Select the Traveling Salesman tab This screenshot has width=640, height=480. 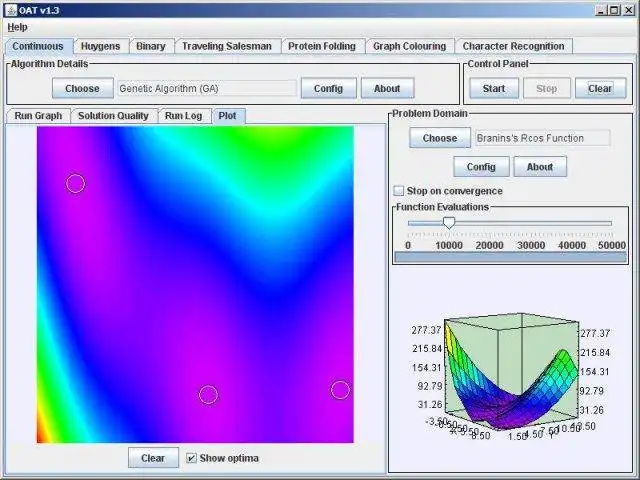pos(227,46)
